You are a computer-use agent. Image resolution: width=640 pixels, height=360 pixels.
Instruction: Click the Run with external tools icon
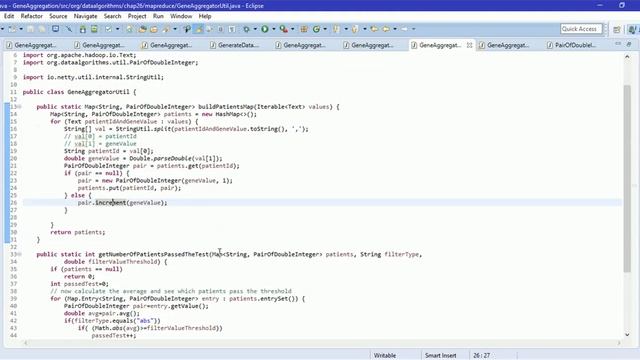coord(283,29)
